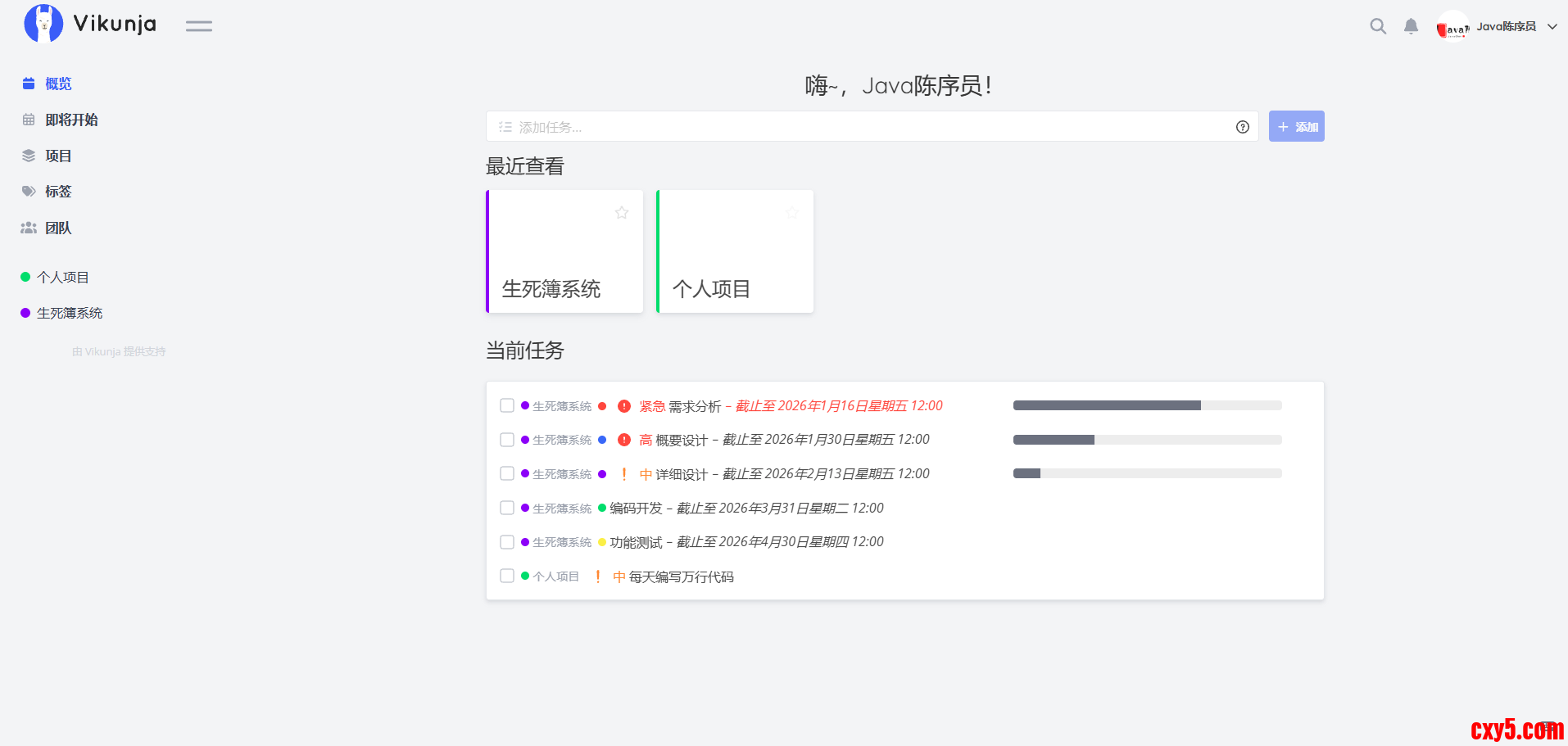1568x746 pixels.
Task: Open 团队 from the sidebar
Action: point(58,228)
